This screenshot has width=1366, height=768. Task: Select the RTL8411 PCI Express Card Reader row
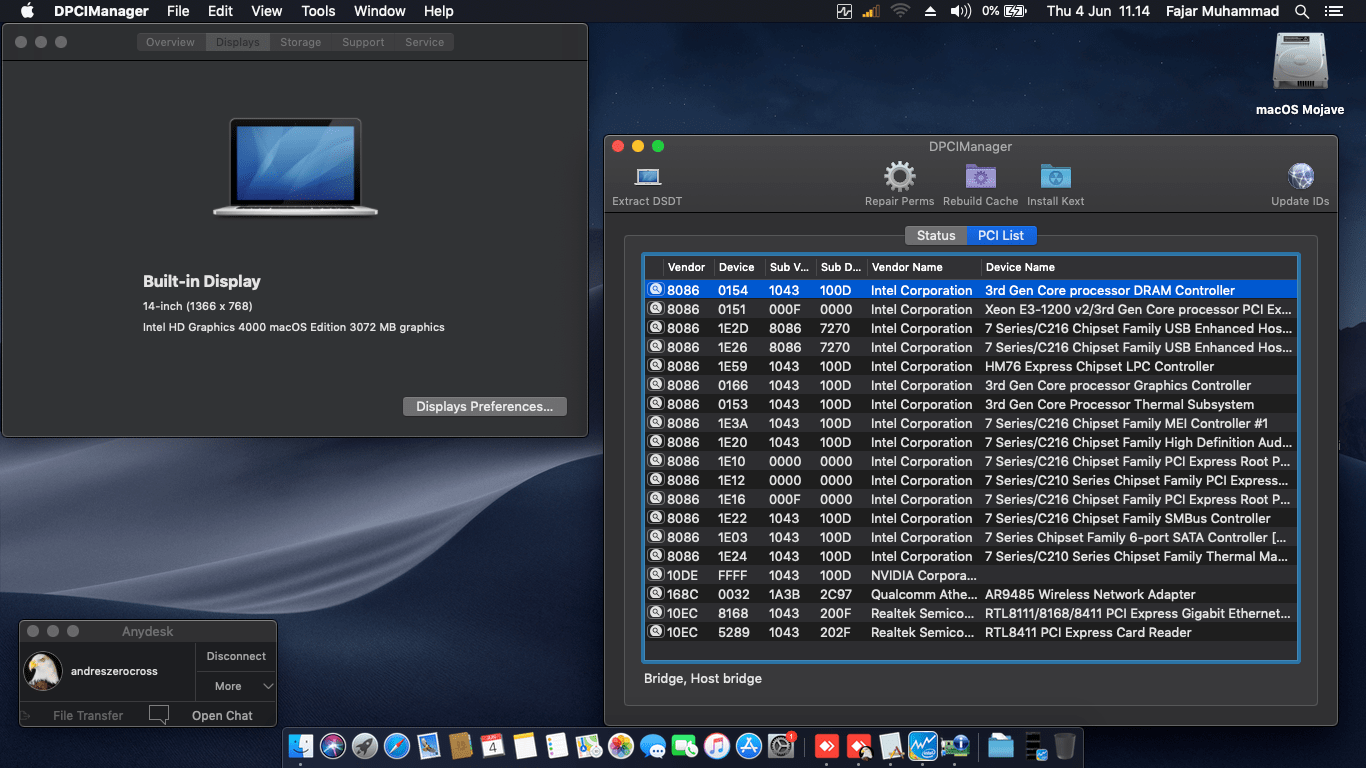[x=970, y=632]
